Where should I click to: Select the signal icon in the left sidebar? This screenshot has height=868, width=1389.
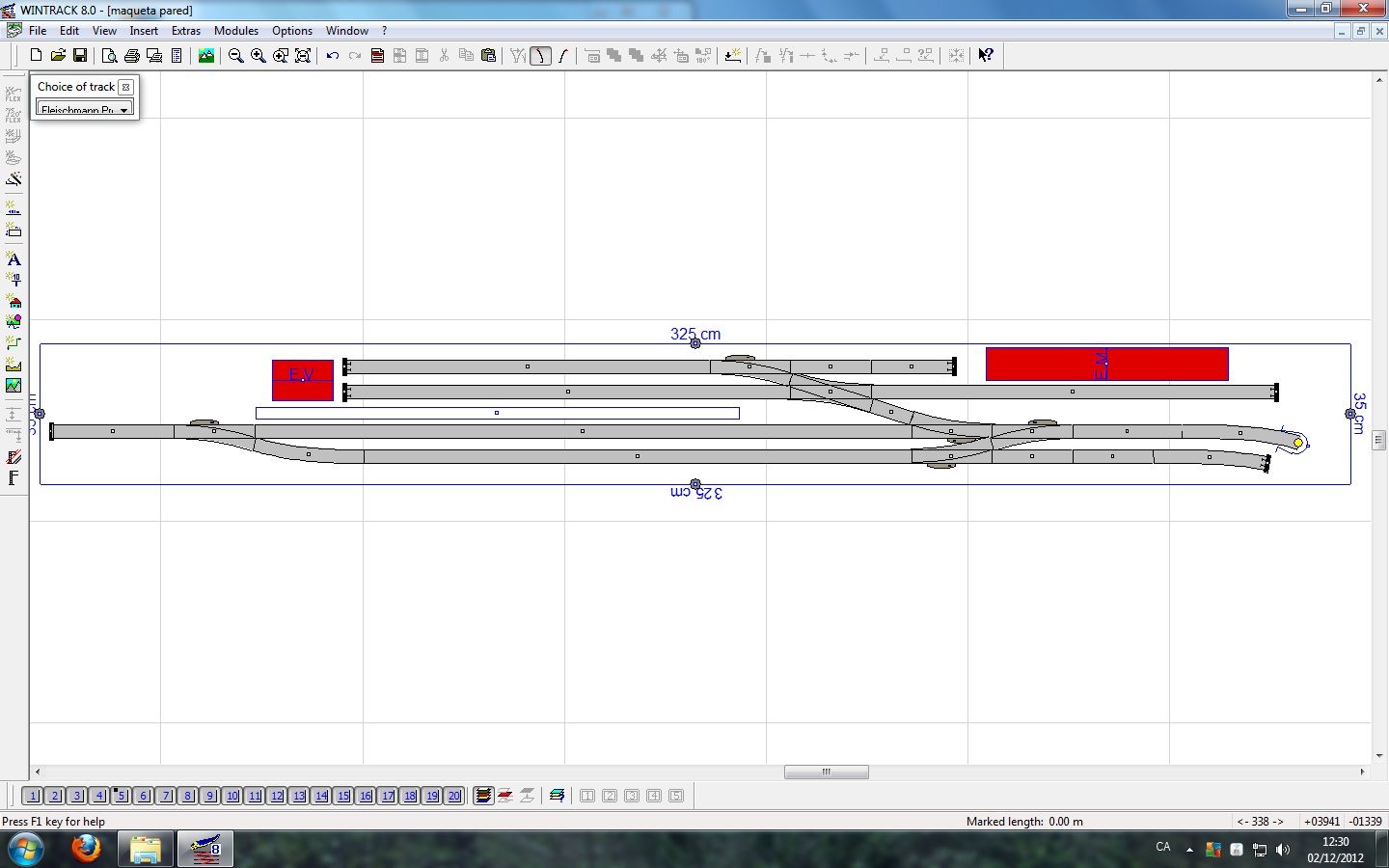click(14, 280)
